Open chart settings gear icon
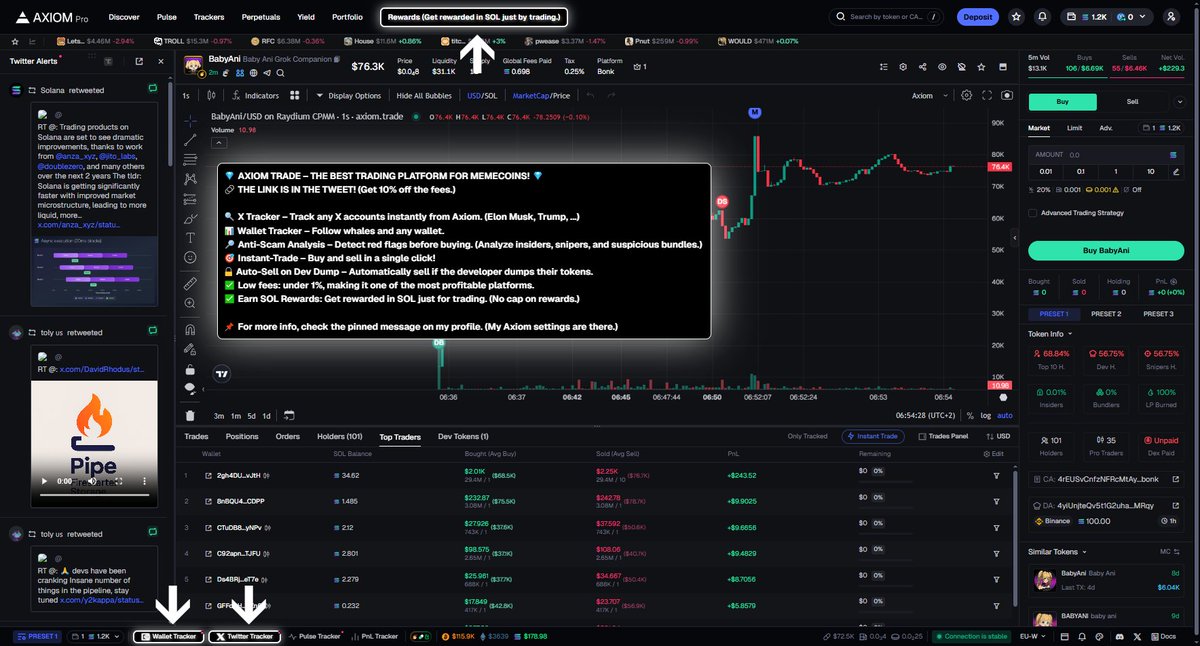The width and height of the screenshot is (1200, 646). pyautogui.click(x=966, y=95)
